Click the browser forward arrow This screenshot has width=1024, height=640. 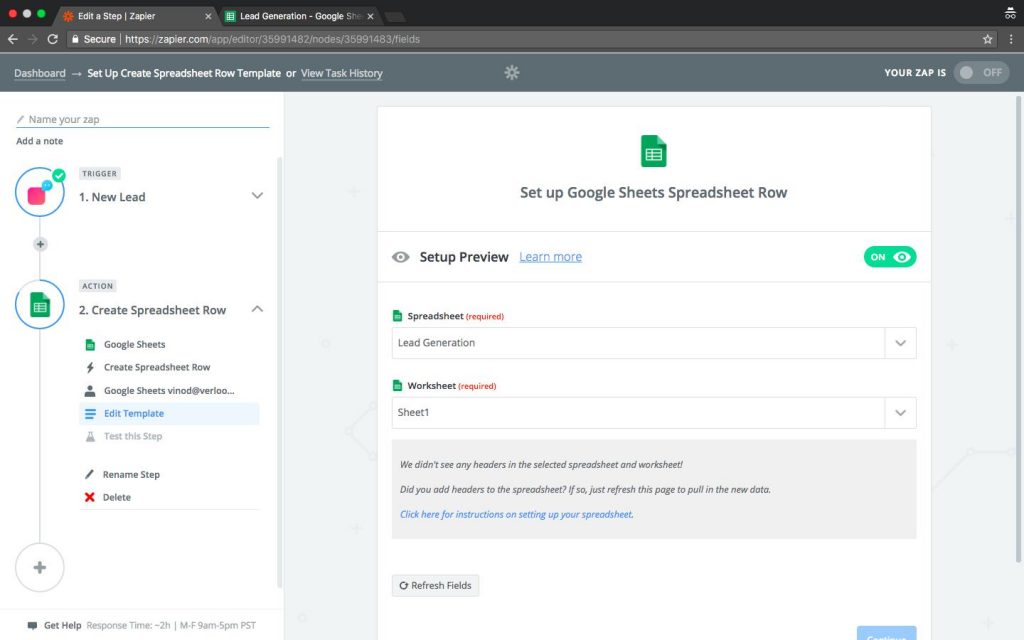[x=33, y=39]
